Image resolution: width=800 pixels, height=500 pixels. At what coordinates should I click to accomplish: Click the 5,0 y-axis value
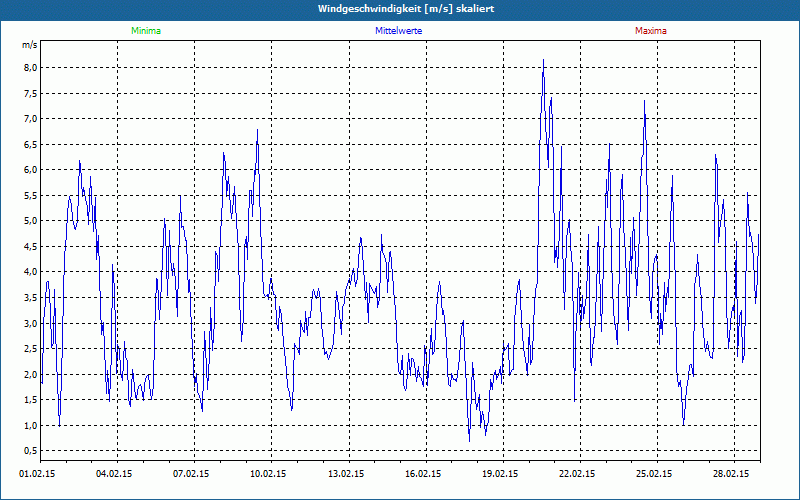click(32, 221)
